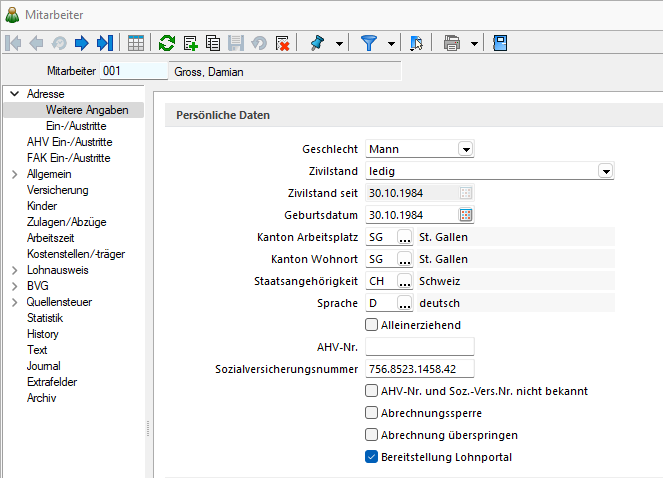663x478 pixels.
Task: Uncheck Bereitstellung Lohnportal
Action: pyautogui.click(x=372, y=457)
